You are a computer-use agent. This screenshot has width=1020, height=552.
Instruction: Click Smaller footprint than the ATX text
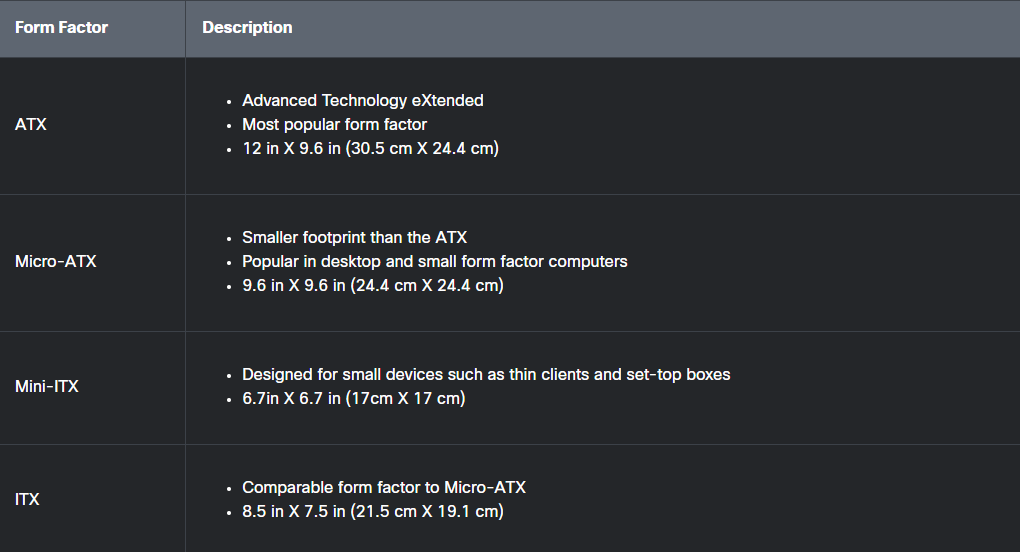point(355,238)
